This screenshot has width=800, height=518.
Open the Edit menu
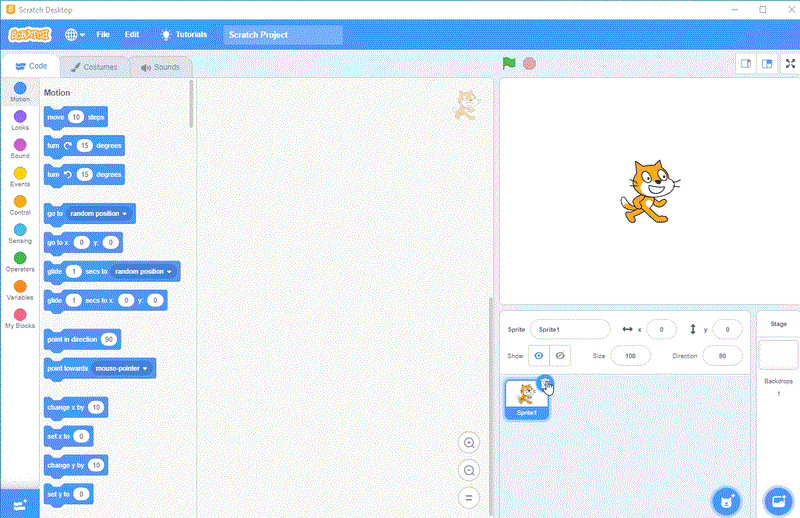(132, 35)
